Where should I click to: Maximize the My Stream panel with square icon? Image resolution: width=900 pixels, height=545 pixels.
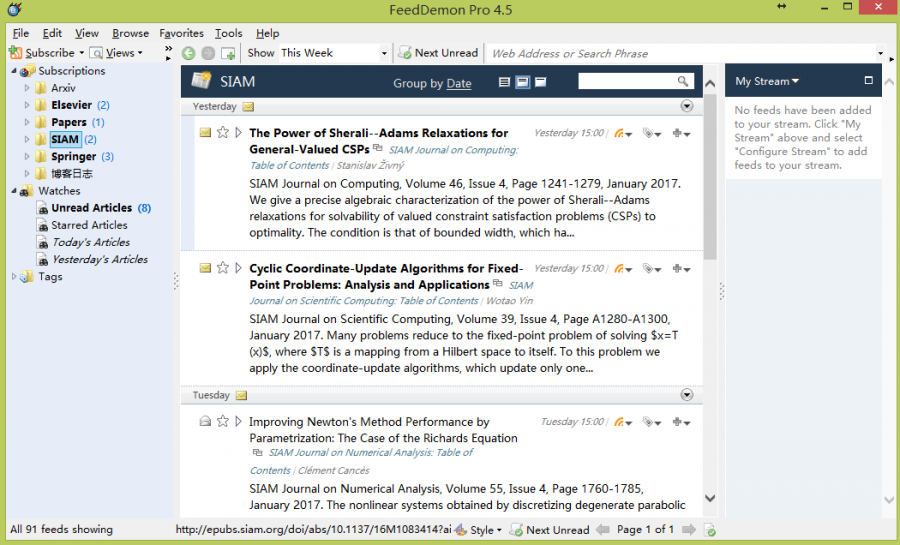click(868, 81)
